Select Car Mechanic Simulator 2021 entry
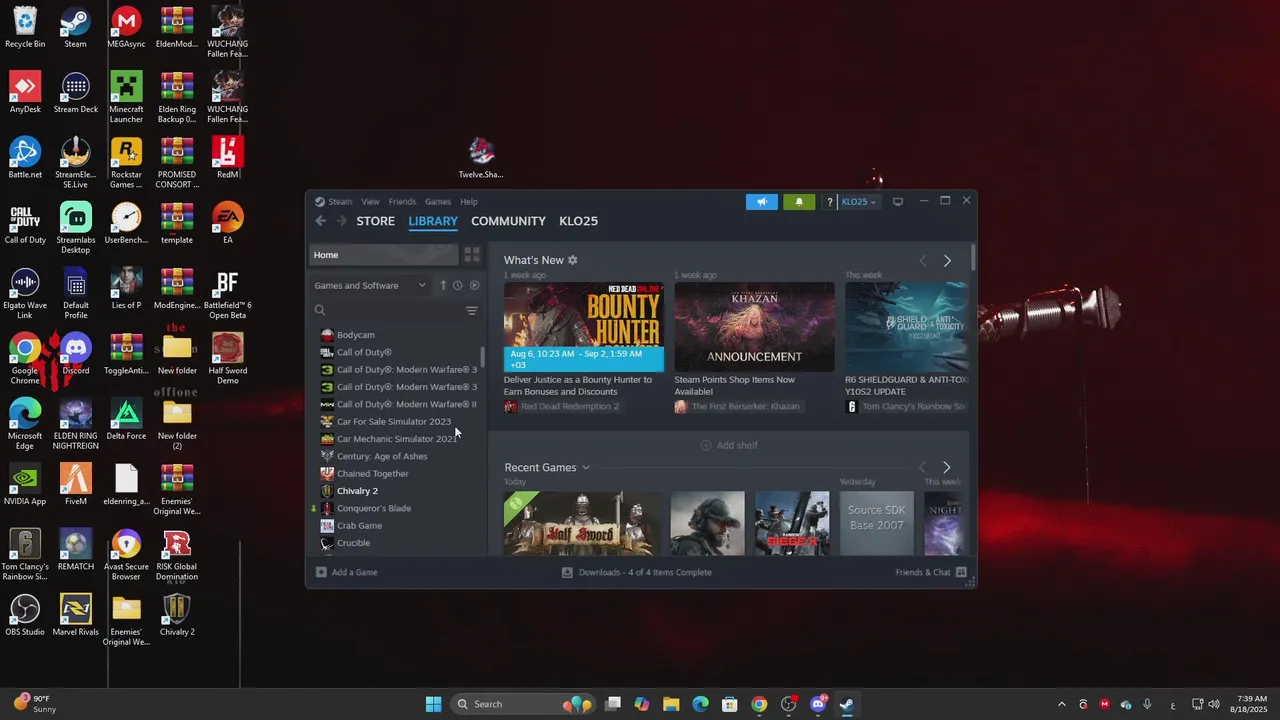 tap(397, 439)
